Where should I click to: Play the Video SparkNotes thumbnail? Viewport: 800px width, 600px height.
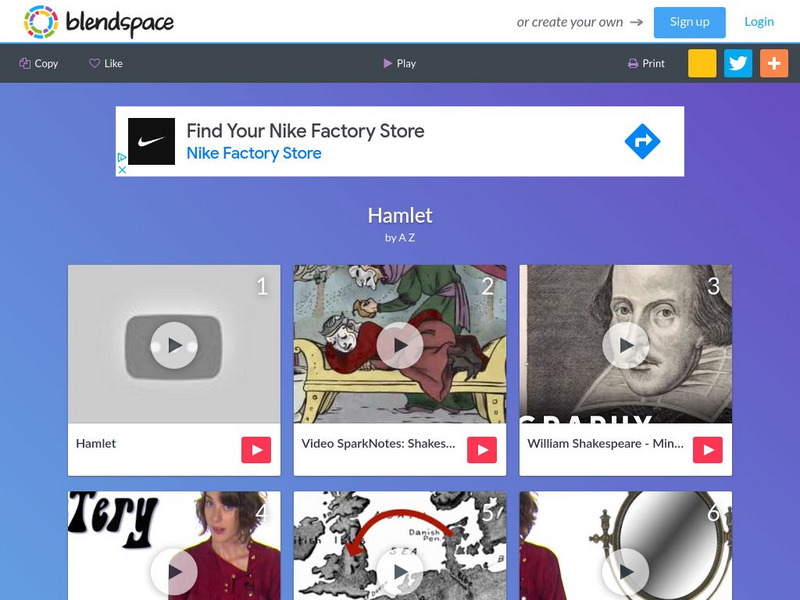pos(399,344)
